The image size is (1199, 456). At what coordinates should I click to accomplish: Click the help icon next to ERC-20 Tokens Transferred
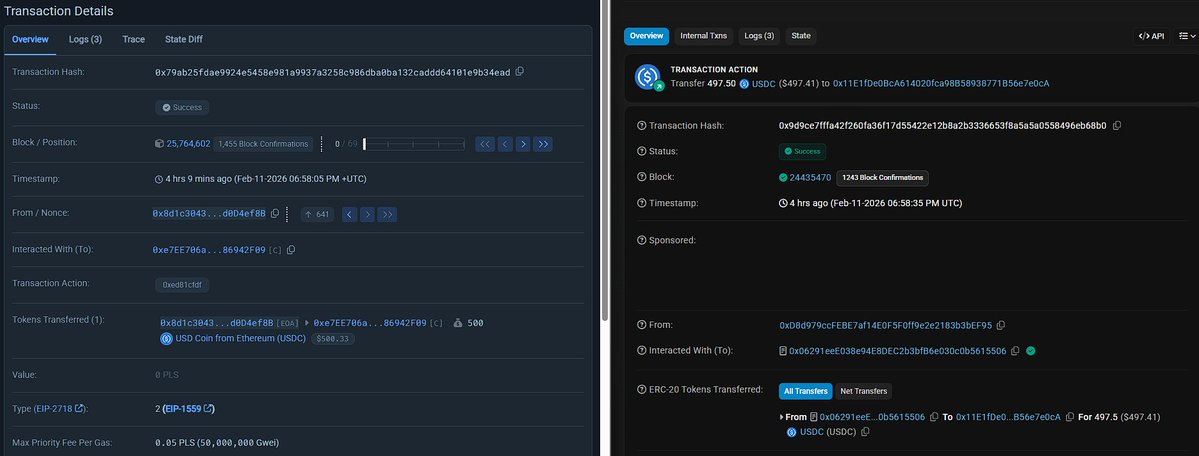642,389
